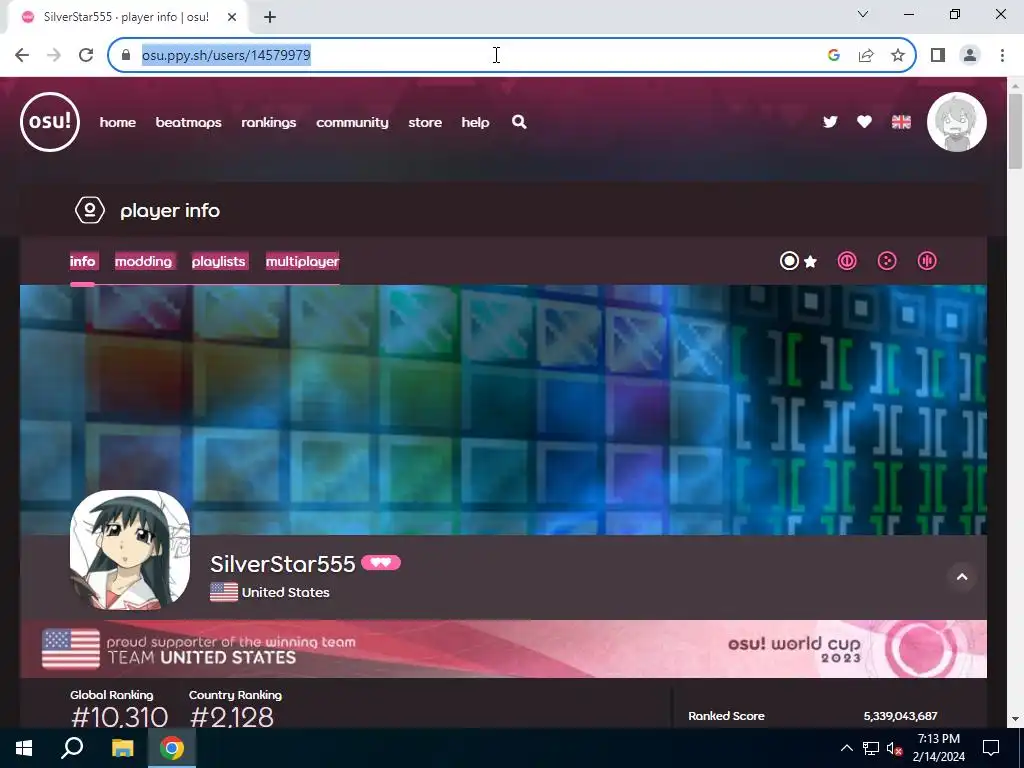
Task: Open Chrome profile account button
Action: click(x=970, y=55)
